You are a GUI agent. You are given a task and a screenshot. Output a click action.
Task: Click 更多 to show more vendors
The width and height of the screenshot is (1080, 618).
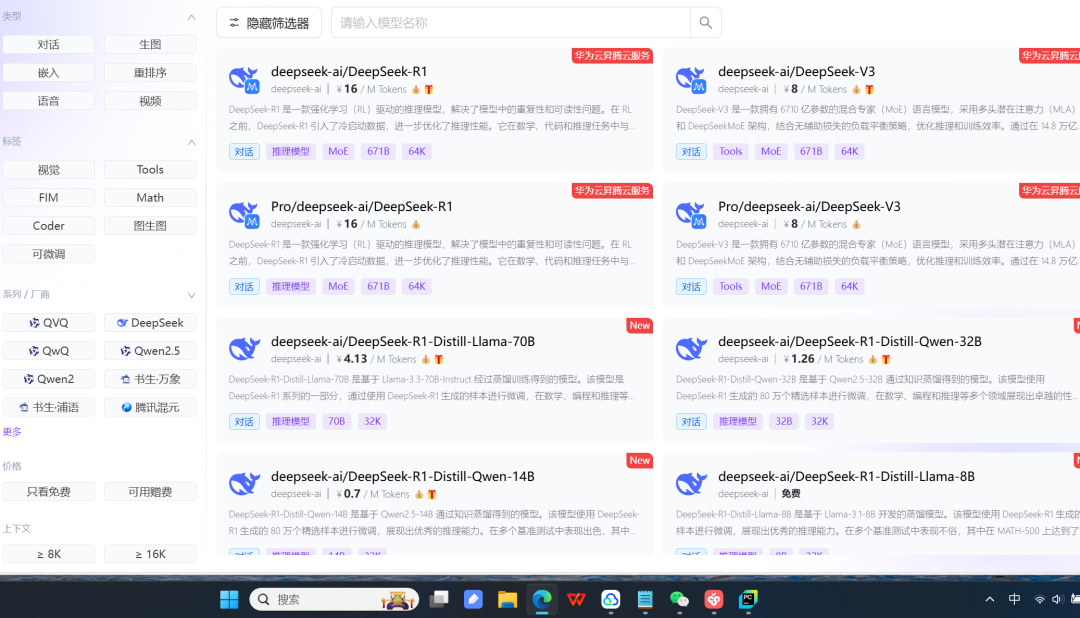tap(12, 432)
